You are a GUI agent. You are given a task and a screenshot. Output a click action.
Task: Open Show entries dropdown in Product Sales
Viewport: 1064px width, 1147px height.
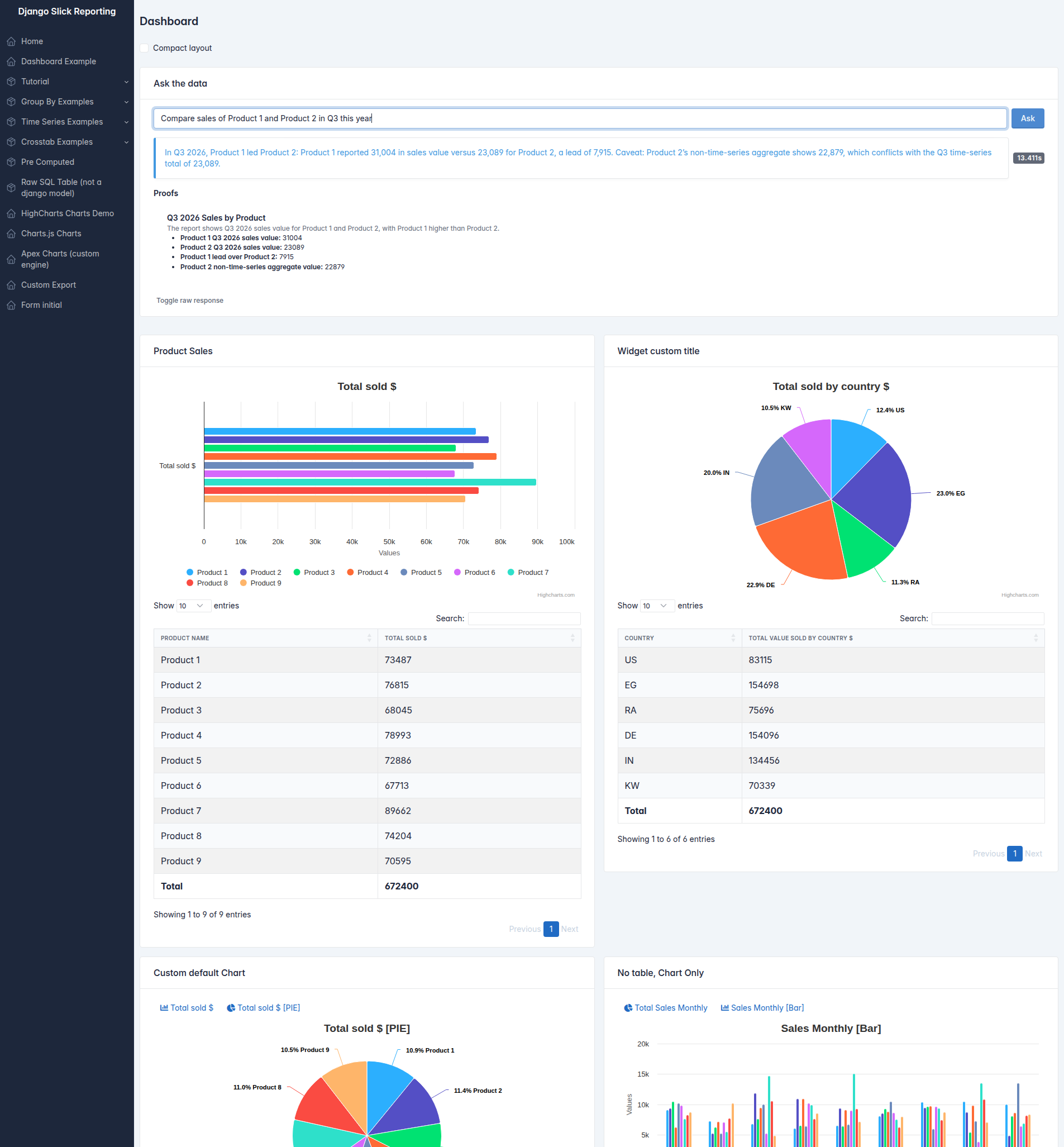193,606
